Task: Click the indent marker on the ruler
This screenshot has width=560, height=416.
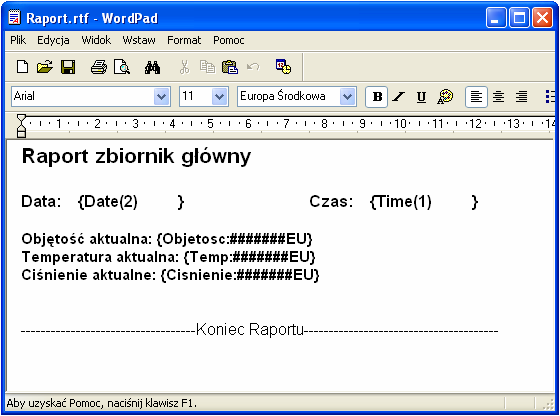Action: click(x=21, y=126)
